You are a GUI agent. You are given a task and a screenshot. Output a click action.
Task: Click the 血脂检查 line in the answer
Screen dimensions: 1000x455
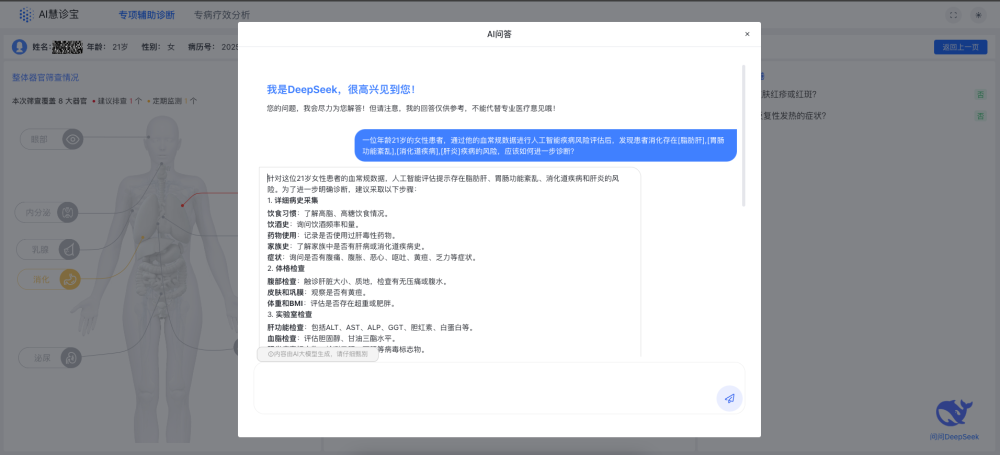tap(332, 339)
